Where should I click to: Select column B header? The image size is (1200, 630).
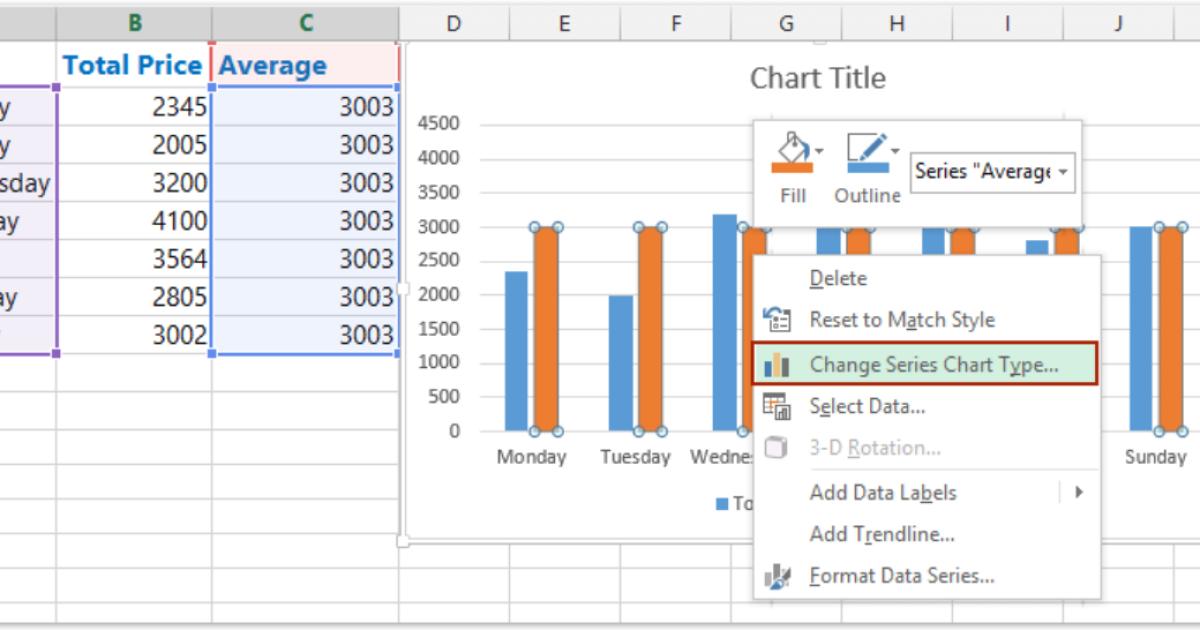point(134,22)
